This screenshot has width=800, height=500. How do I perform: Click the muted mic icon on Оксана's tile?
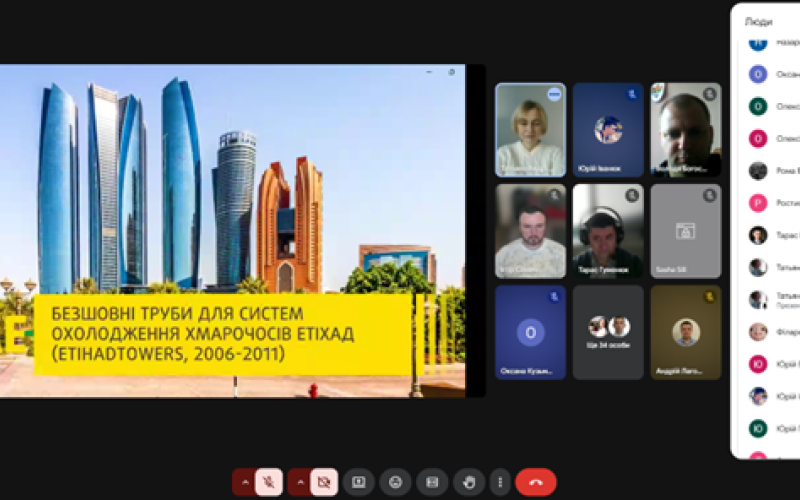click(555, 296)
